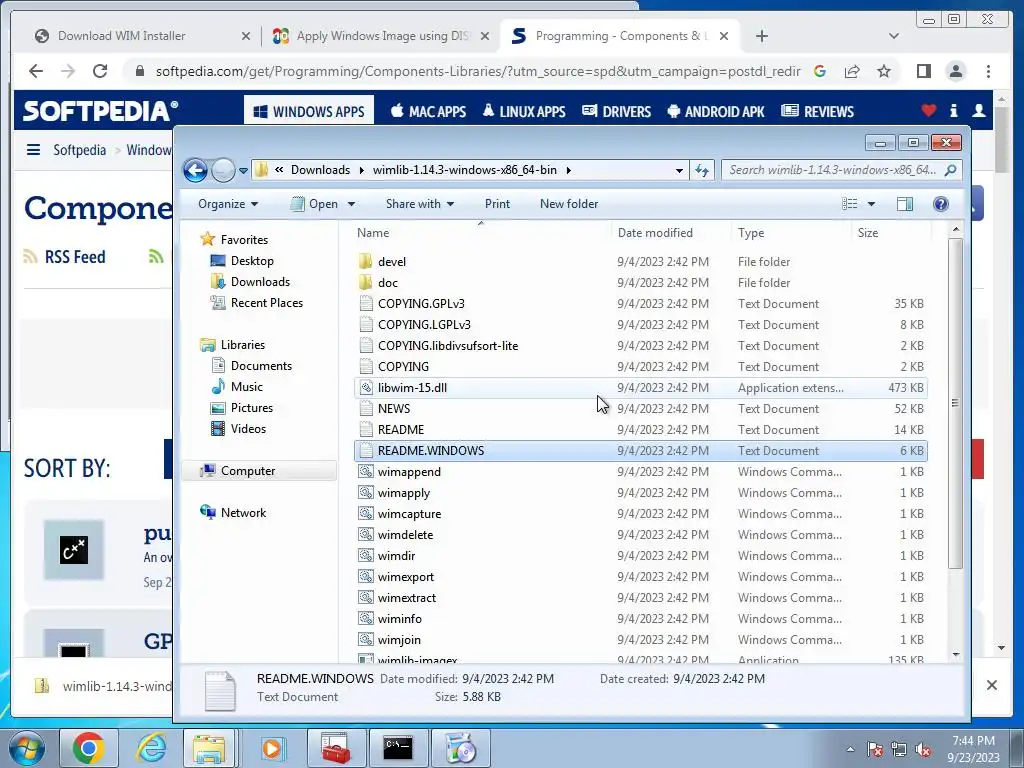This screenshot has height=768, width=1024.
Task: Click the Print toolbar button
Action: [x=497, y=204]
